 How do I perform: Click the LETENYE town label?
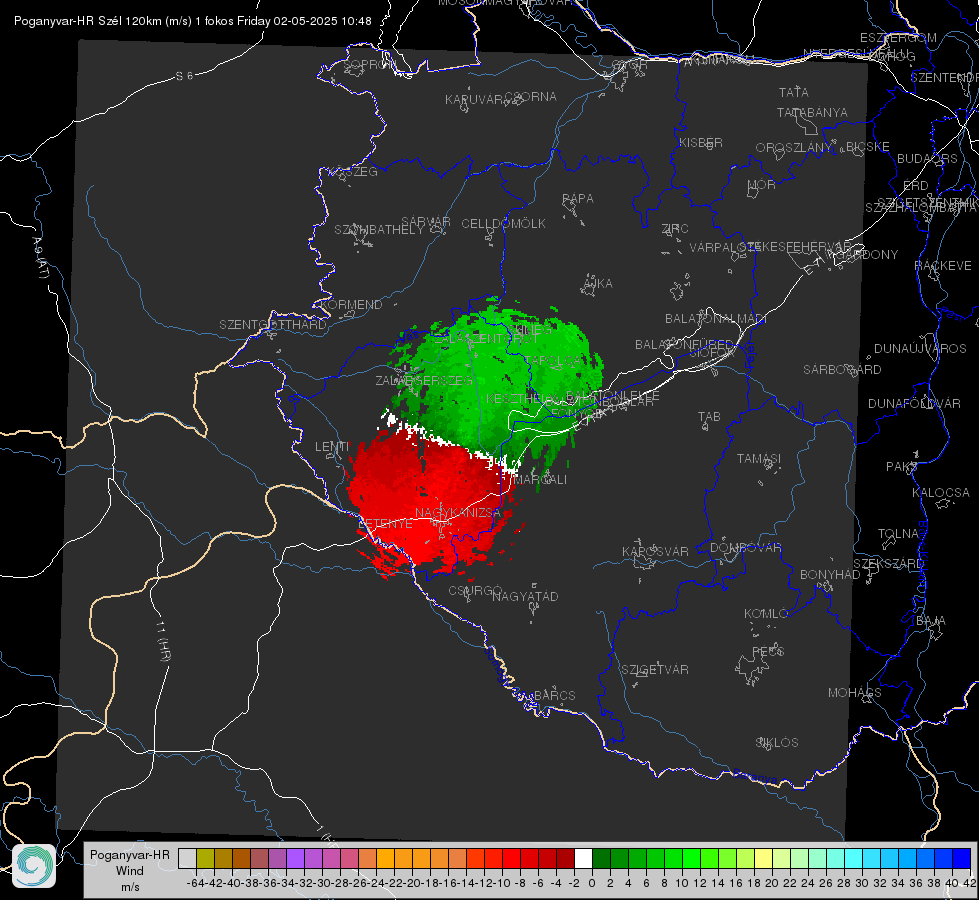(385, 524)
